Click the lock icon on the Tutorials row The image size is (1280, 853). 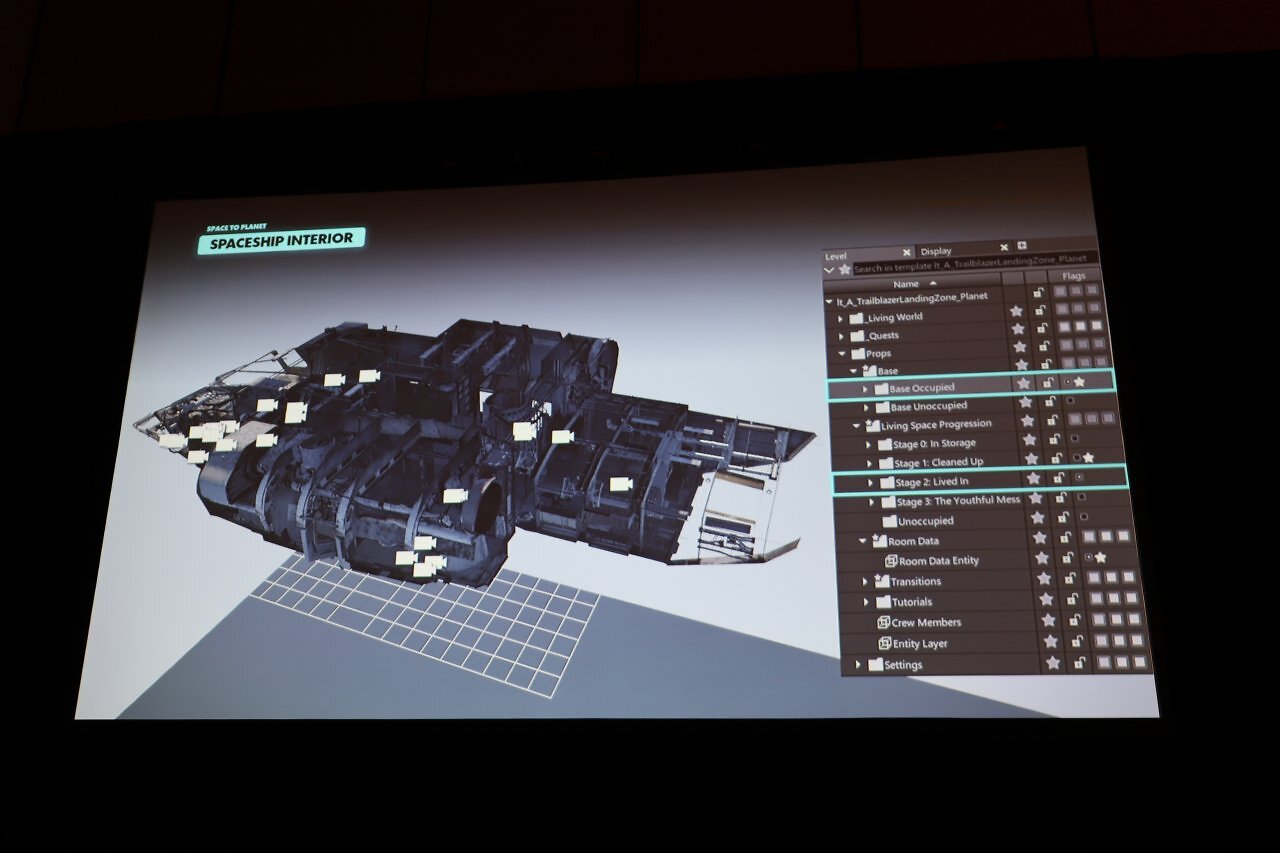pos(1072,598)
